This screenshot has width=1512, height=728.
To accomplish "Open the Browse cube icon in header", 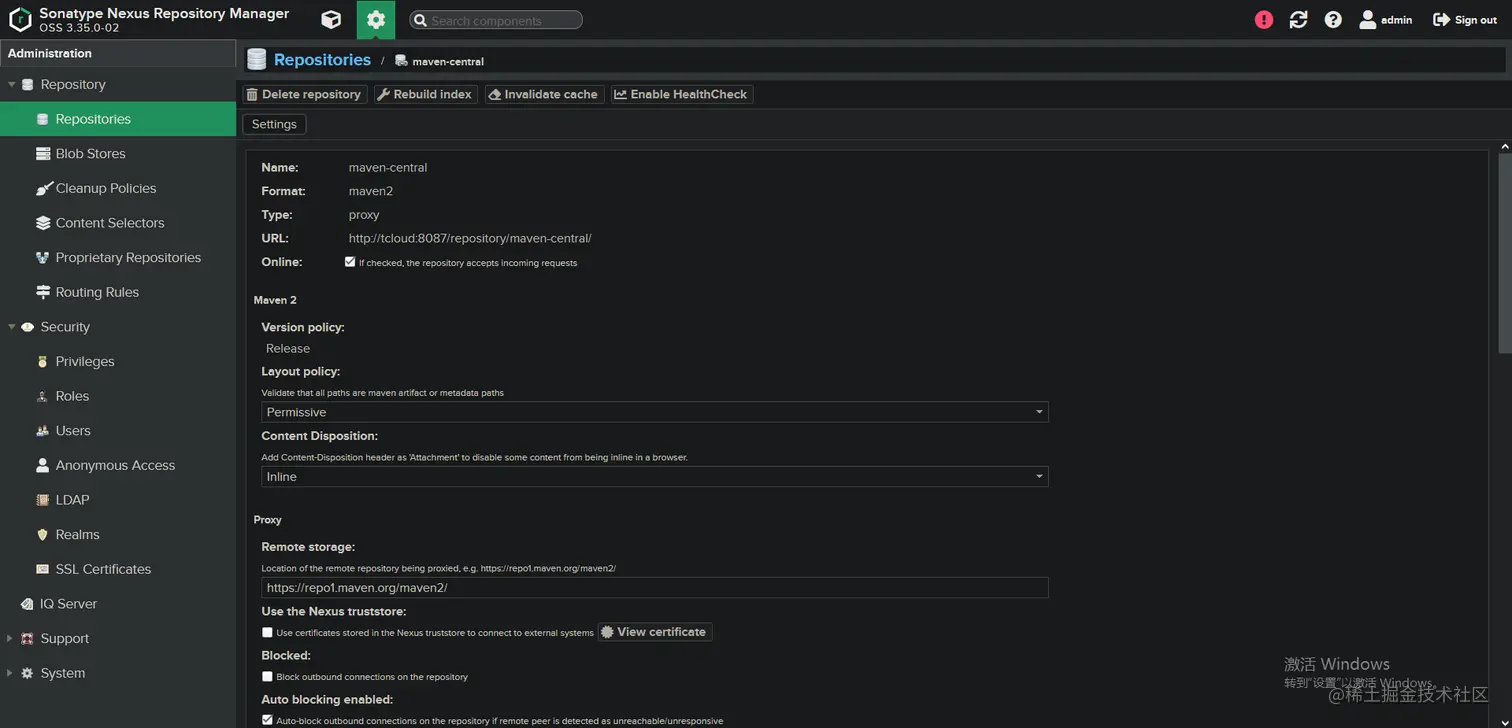I will 331,20.
